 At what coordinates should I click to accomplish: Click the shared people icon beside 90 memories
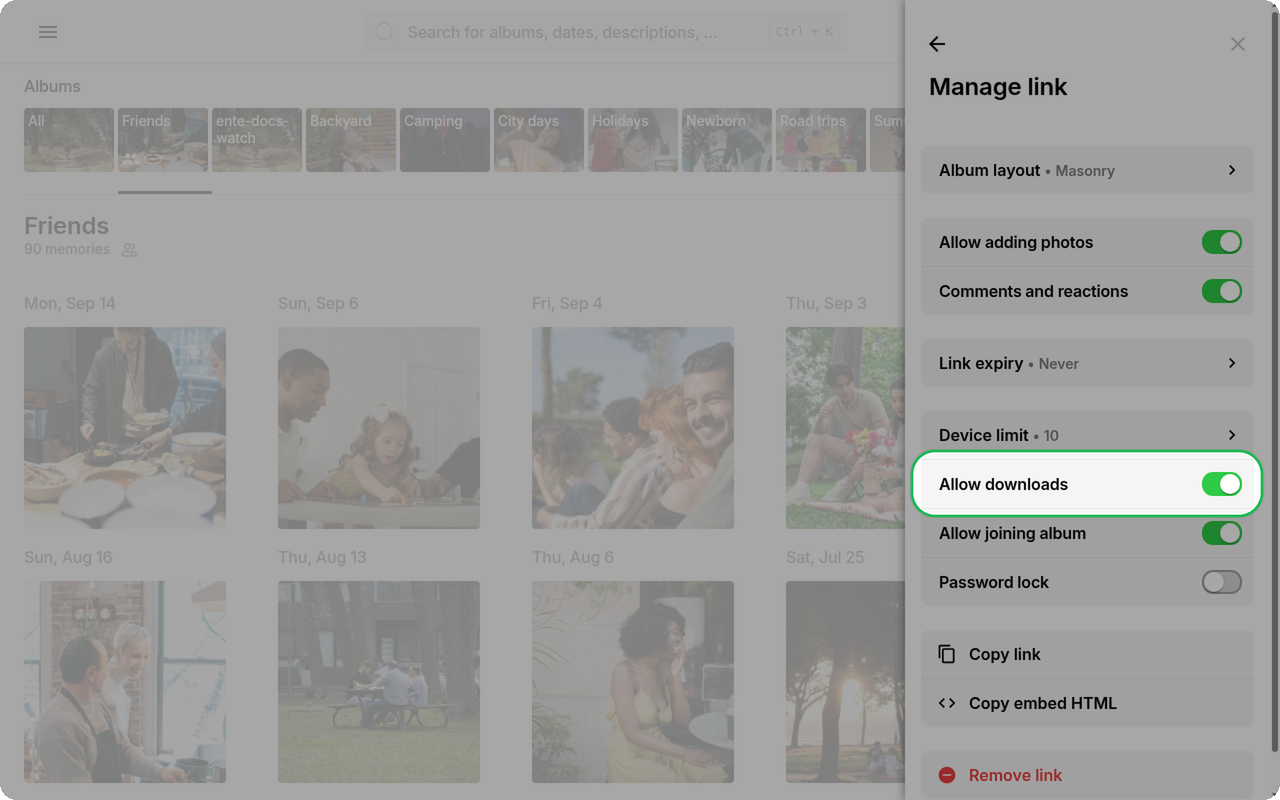[129, 250]
